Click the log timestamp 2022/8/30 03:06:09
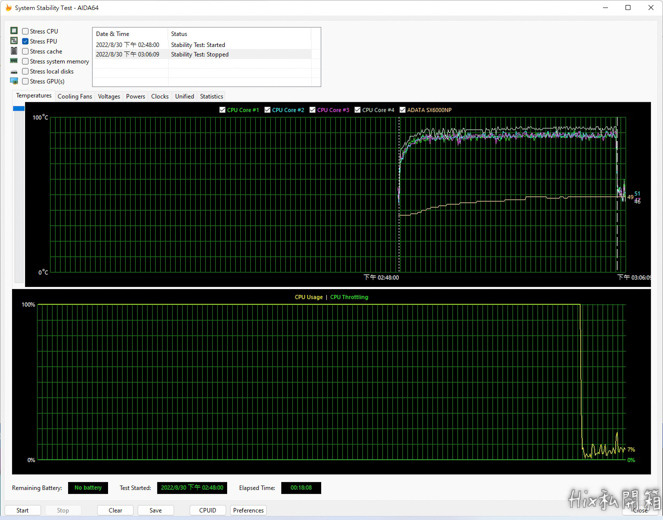Image resolution: width=663 pixels, height=520 pixels. click(128, 54)
